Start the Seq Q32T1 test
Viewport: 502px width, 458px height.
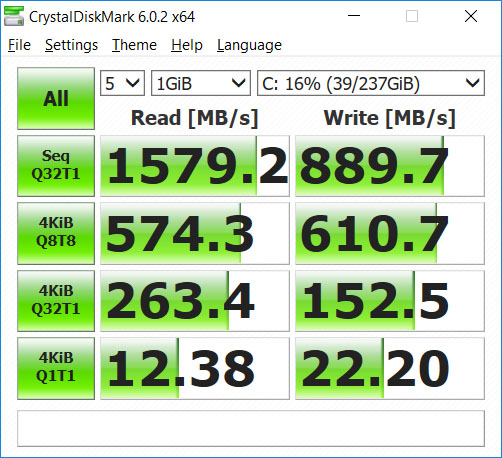(56, 166)
